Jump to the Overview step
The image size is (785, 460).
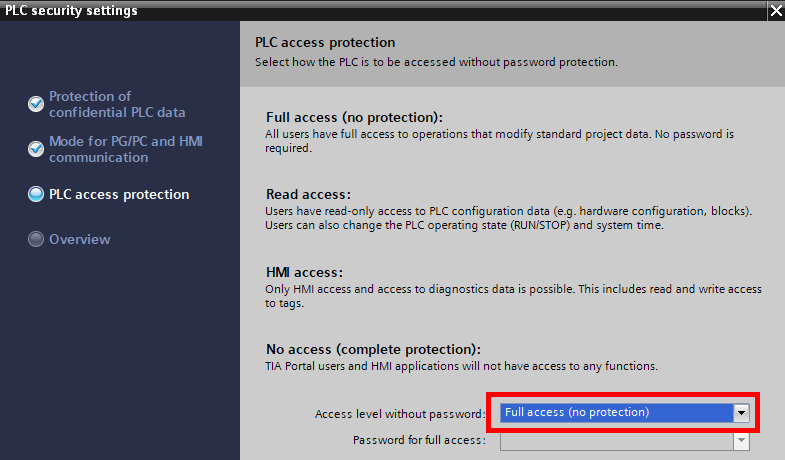coord(80,239)
